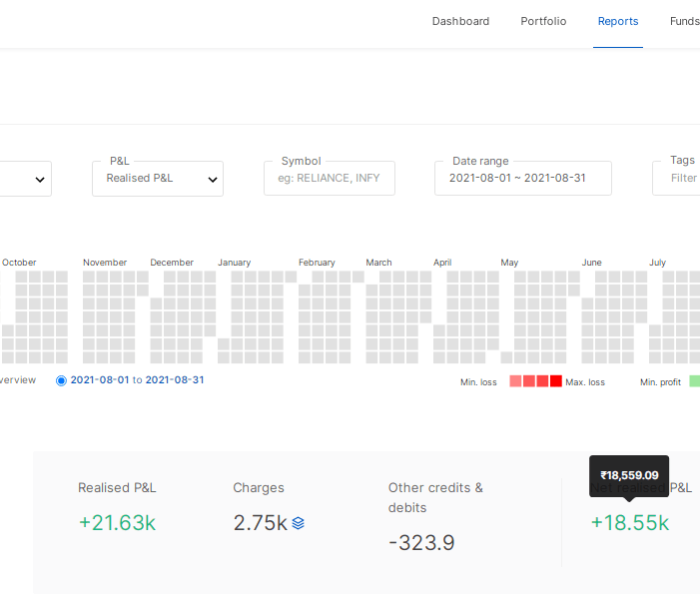Screen dimensions: 700x600
Task: Switch to the Portfolio tab
Action: coord(543,21)
